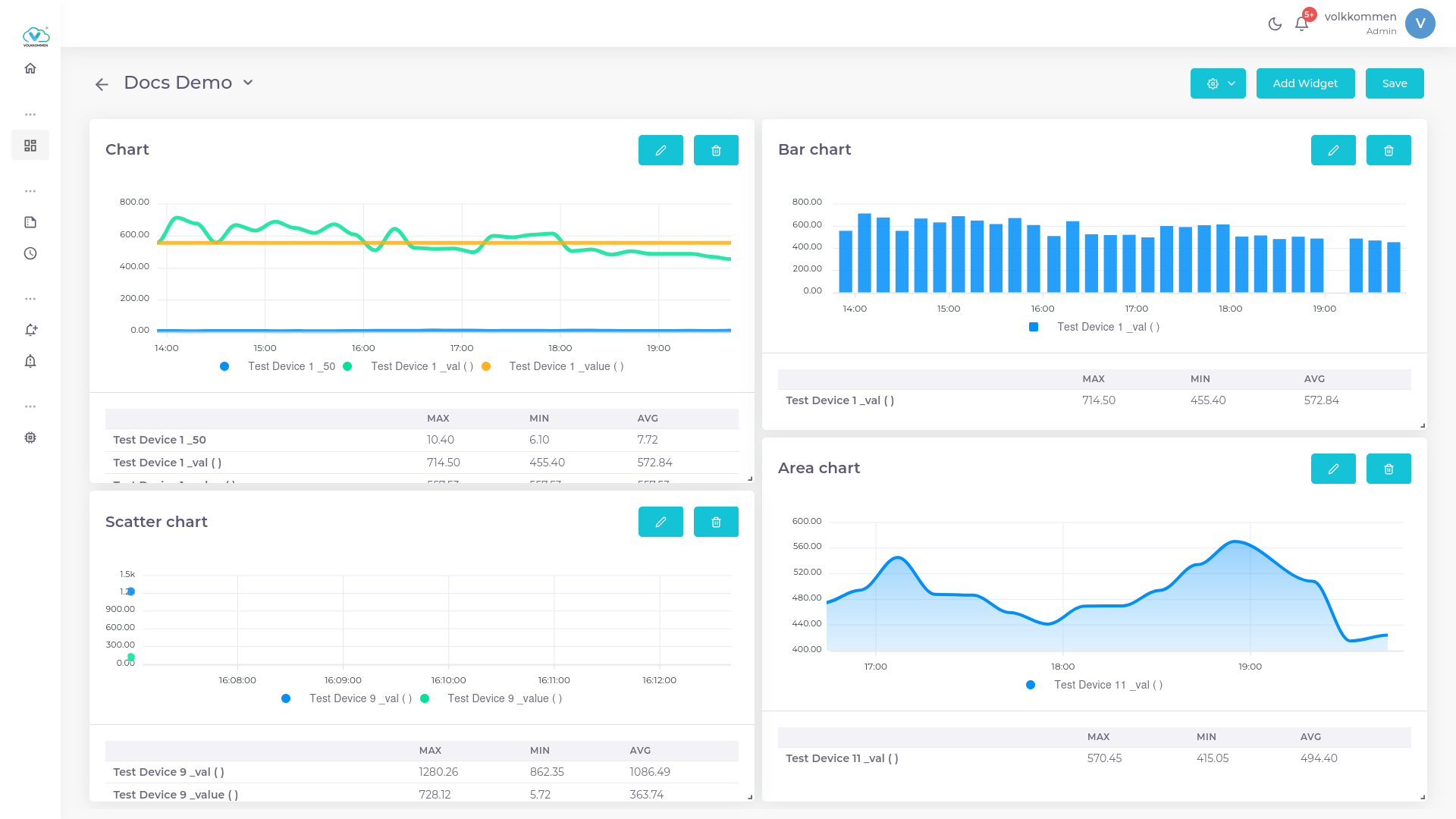Viewport: 1456px width, 819px height.
Task: Click resize handle of Area chart widget
Action: click(1422, 796)
